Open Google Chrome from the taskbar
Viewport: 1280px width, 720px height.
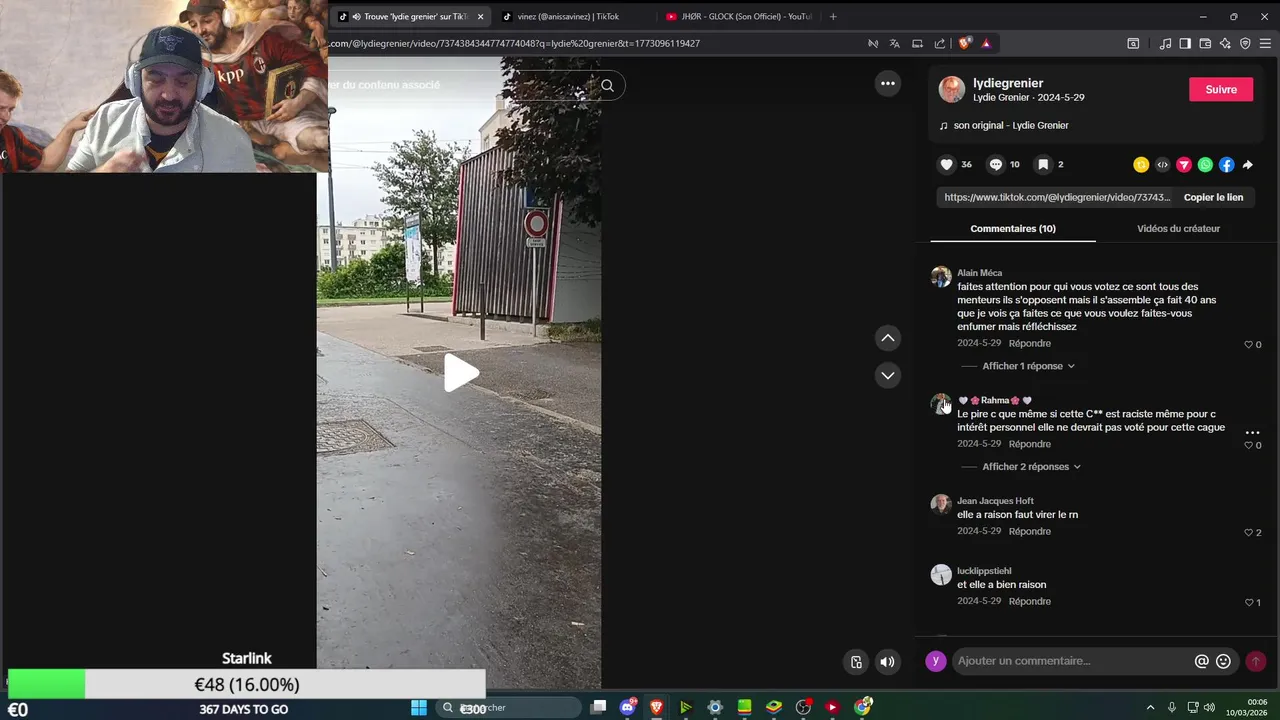click(x=863, y=707)
